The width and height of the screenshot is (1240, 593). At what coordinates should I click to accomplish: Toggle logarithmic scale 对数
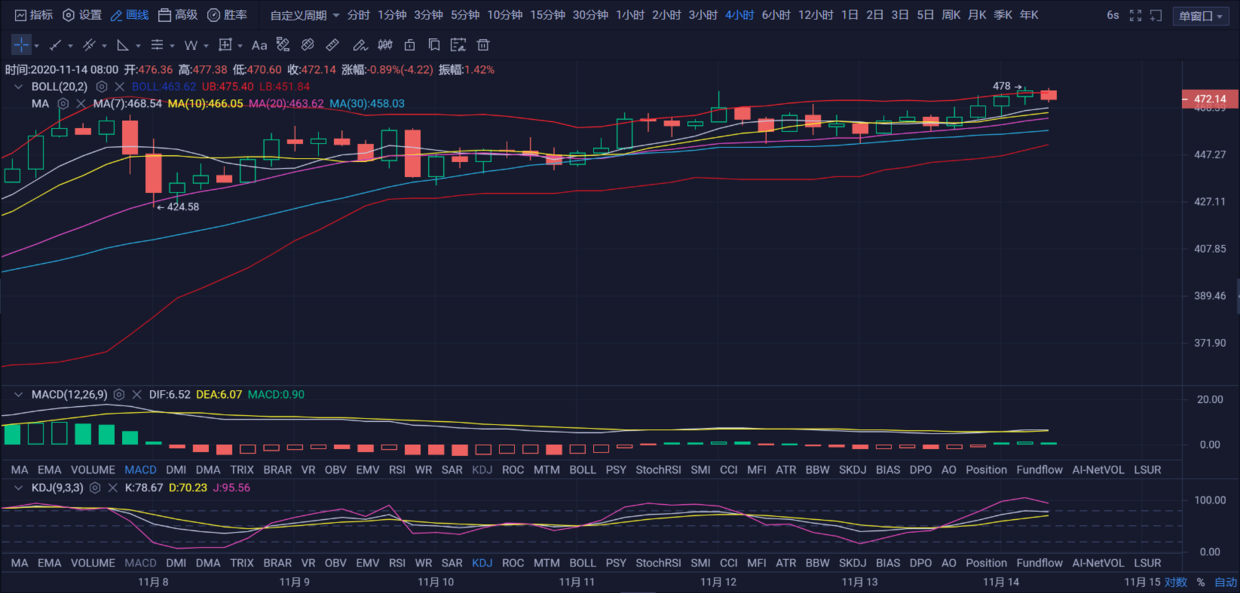pyautogui.click(x=1175, y=582)
